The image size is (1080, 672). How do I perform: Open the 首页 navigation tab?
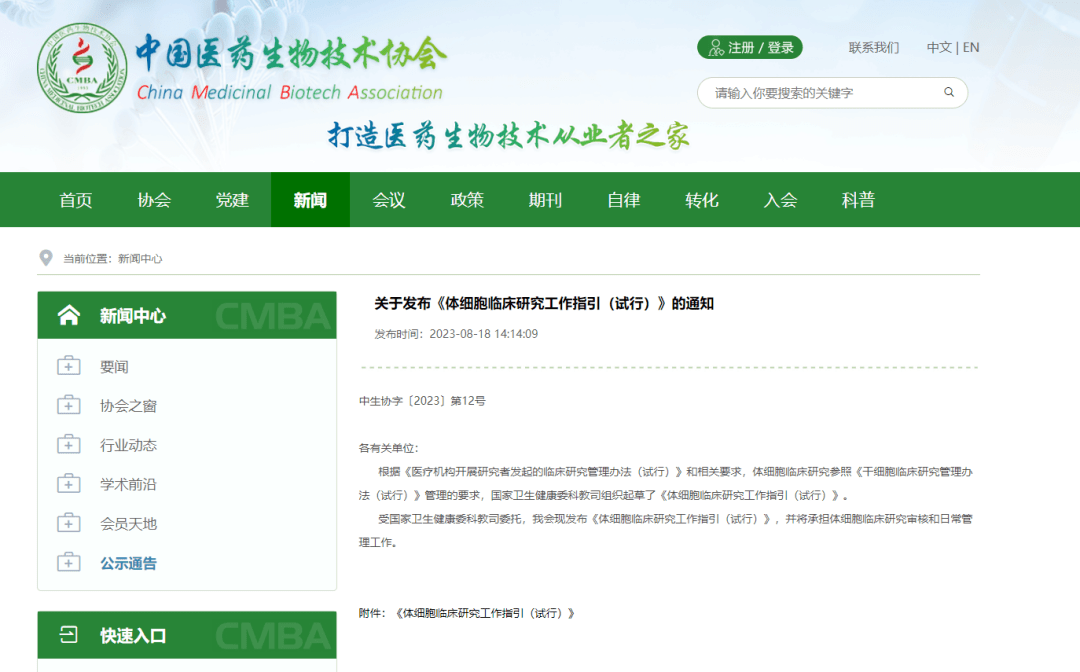76,200
